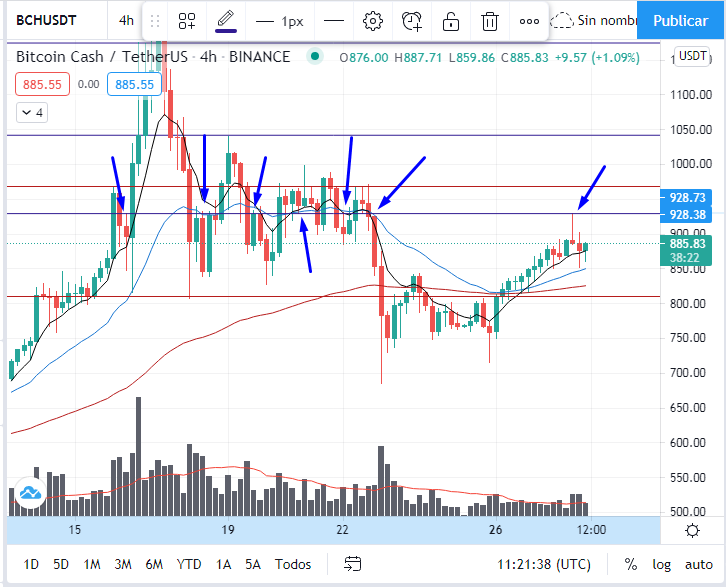Click the cloud logo at chart corner
Viewport: 726px width, 587px height.
(30, 493)
